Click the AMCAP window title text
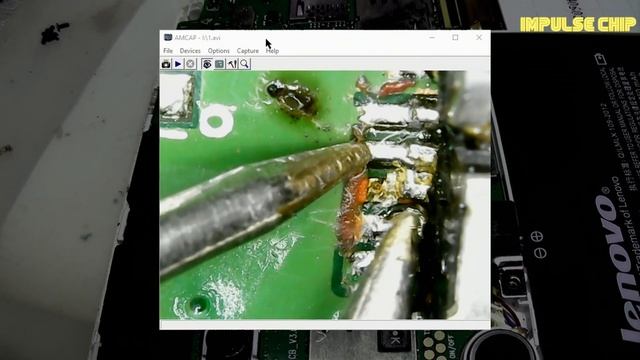Image resolution: width=640 pixels, height=360 pixels. tap(198, 38)
